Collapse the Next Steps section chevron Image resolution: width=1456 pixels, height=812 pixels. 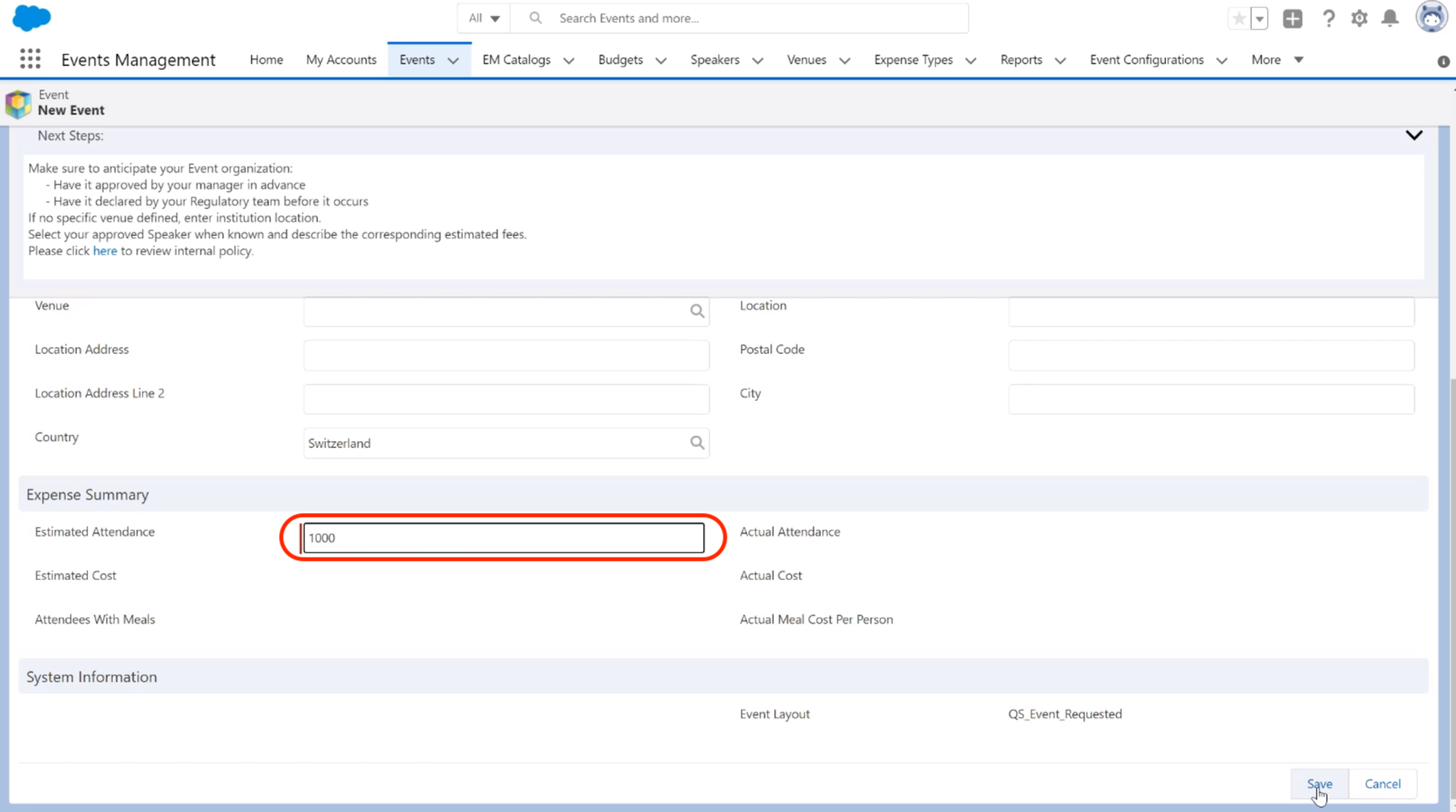1414,136
